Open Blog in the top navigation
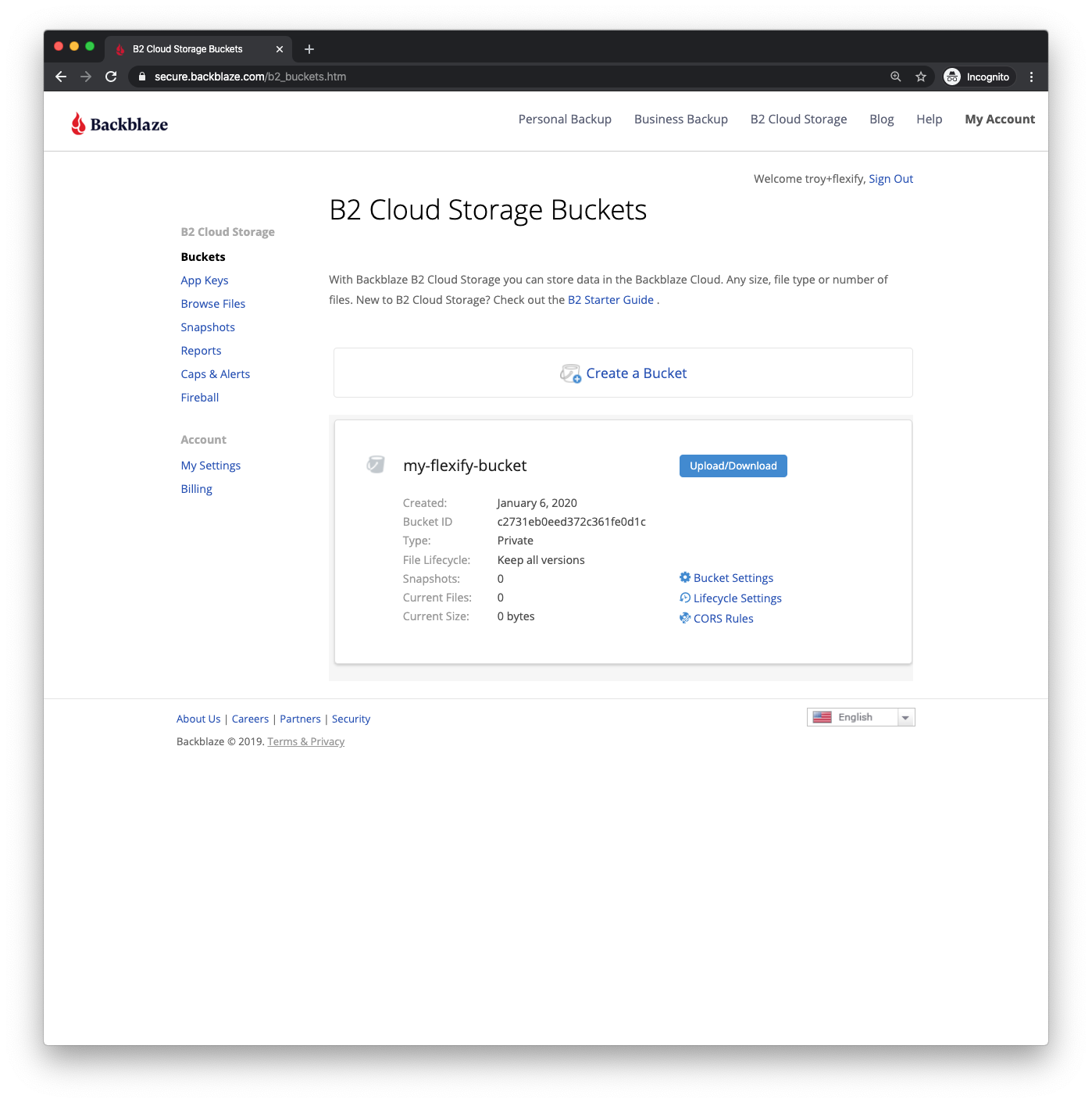The image size is (1092, 1103). (882, 119)
